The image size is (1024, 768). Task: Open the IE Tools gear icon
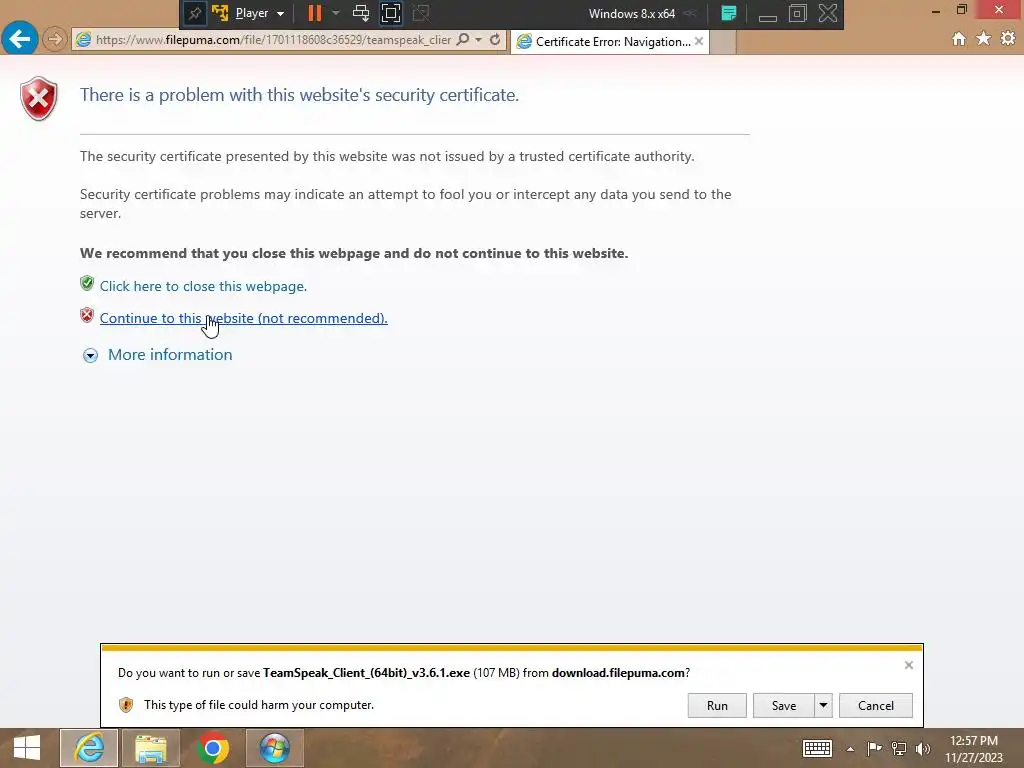coord(1008,39)
